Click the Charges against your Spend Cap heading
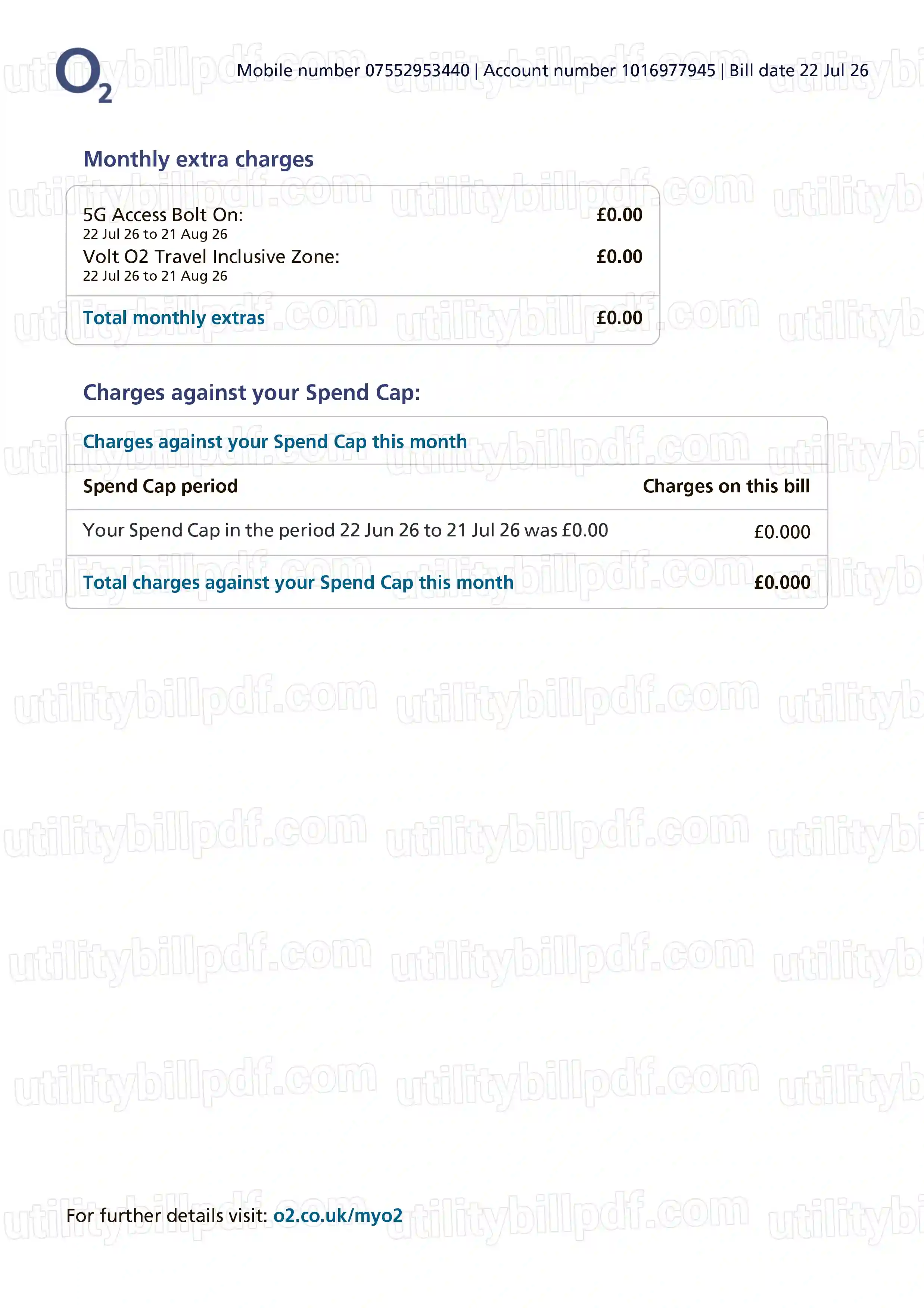Screen dimensions: 924x1308 (252, 393)
